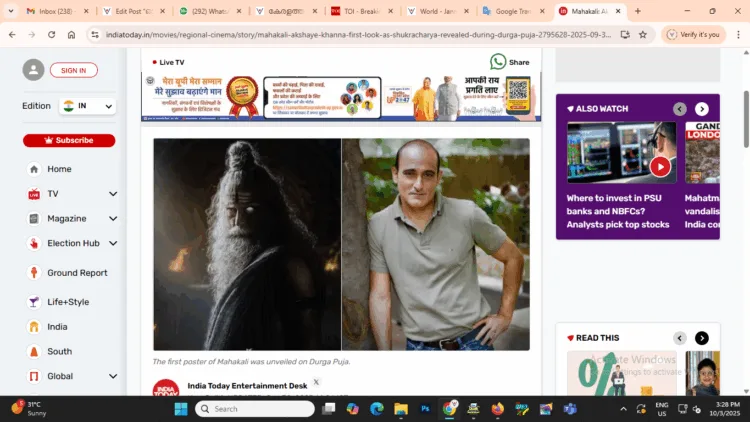Open the Edition IN dropdown
The image size is (750, 422).
(87, 106)
